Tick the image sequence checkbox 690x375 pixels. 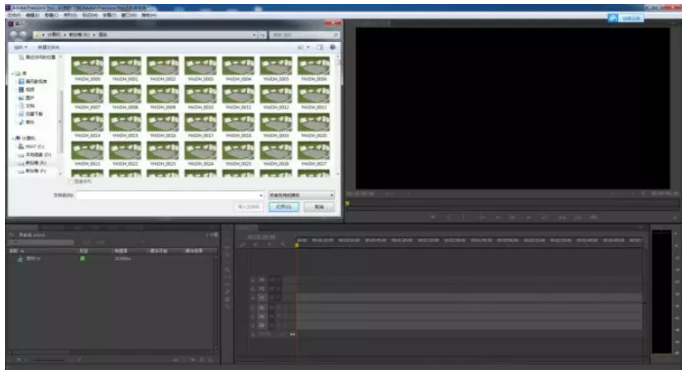(70, 181)
